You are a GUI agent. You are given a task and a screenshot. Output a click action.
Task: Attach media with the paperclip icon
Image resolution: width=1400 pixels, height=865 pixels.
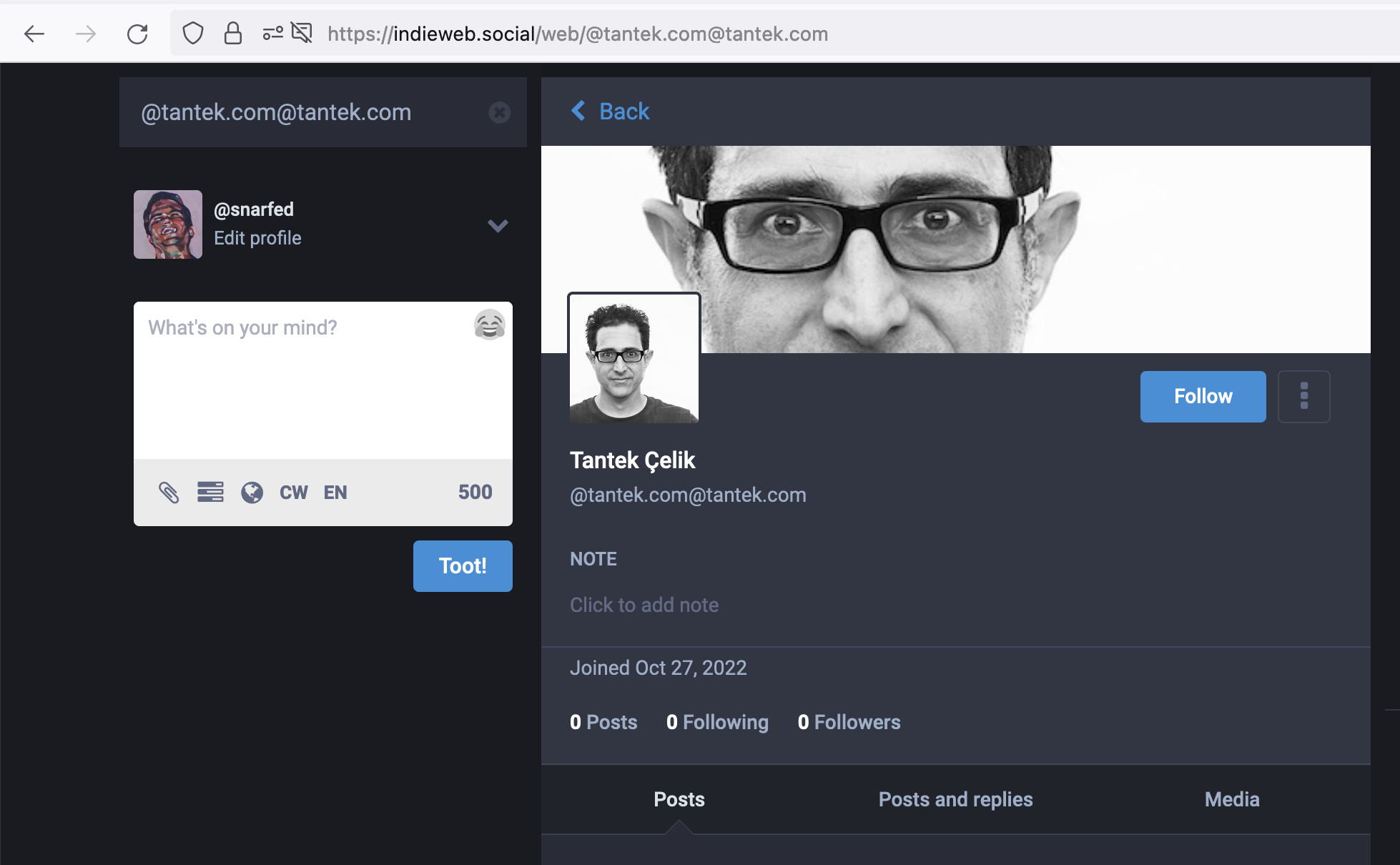coord(169,493)
